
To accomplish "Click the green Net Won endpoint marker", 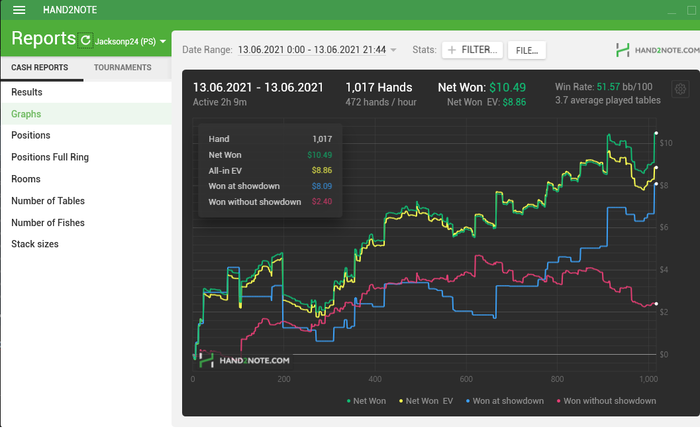I will (x=656, y=133).
